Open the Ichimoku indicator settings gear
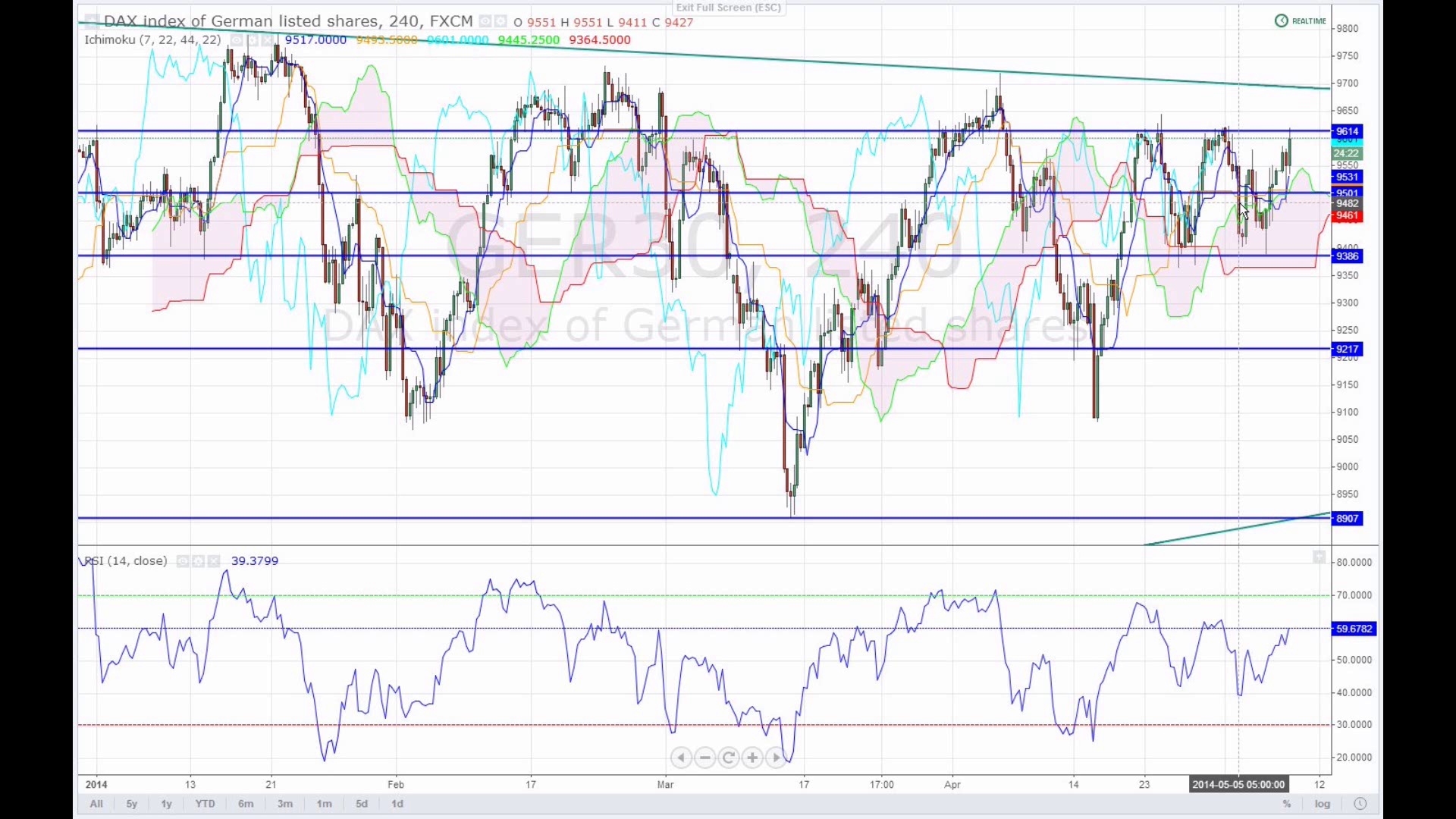The width and height of the screenshot is (1456, 819). 253,40
